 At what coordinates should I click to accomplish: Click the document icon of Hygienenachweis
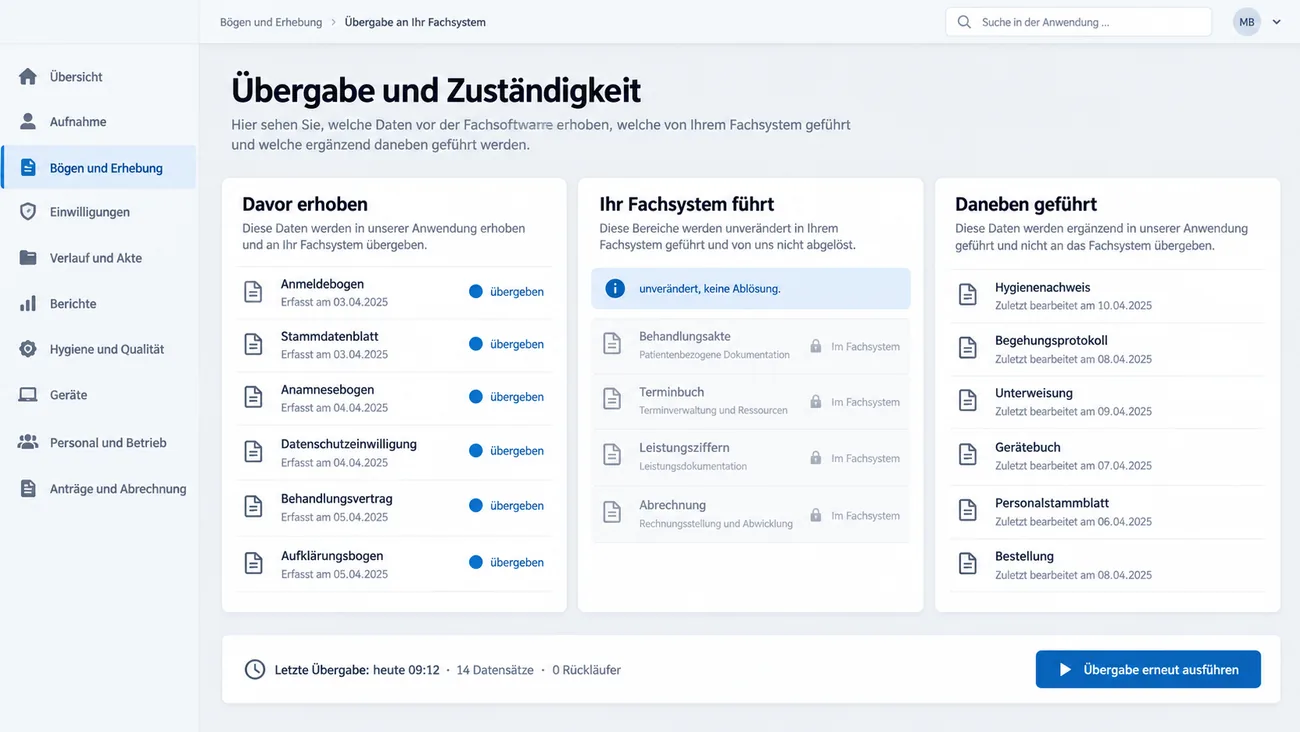click(967, 294)
